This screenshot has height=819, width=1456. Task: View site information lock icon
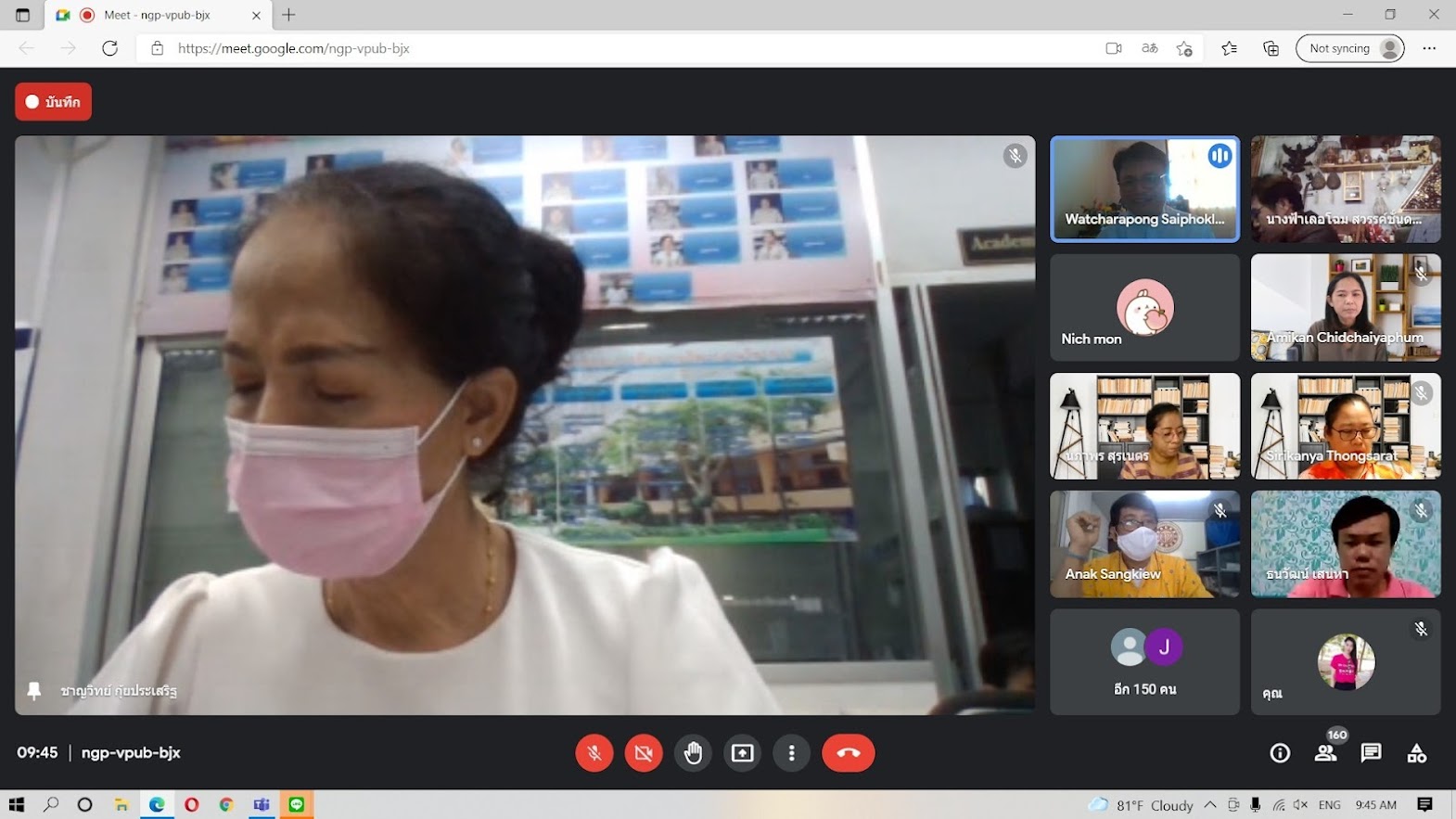point(157,48)
